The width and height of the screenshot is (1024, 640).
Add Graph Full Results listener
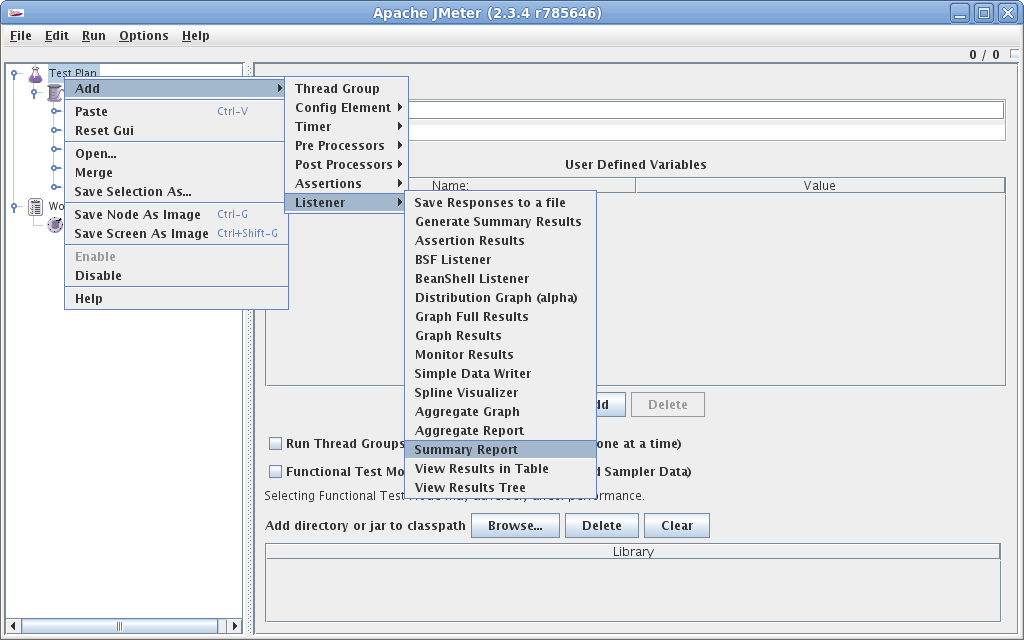(500, 316)
